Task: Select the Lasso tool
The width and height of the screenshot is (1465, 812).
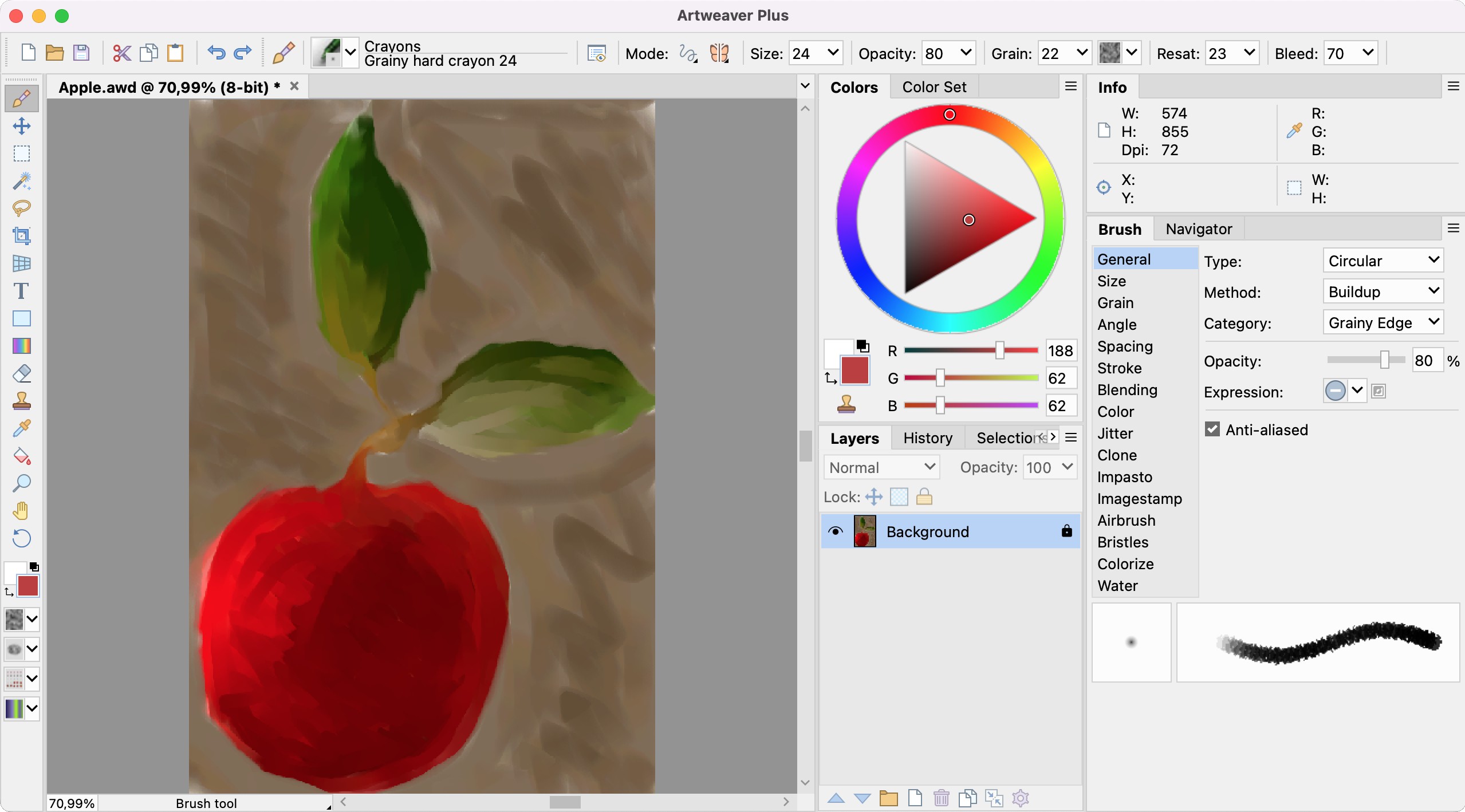Action: 21,208
